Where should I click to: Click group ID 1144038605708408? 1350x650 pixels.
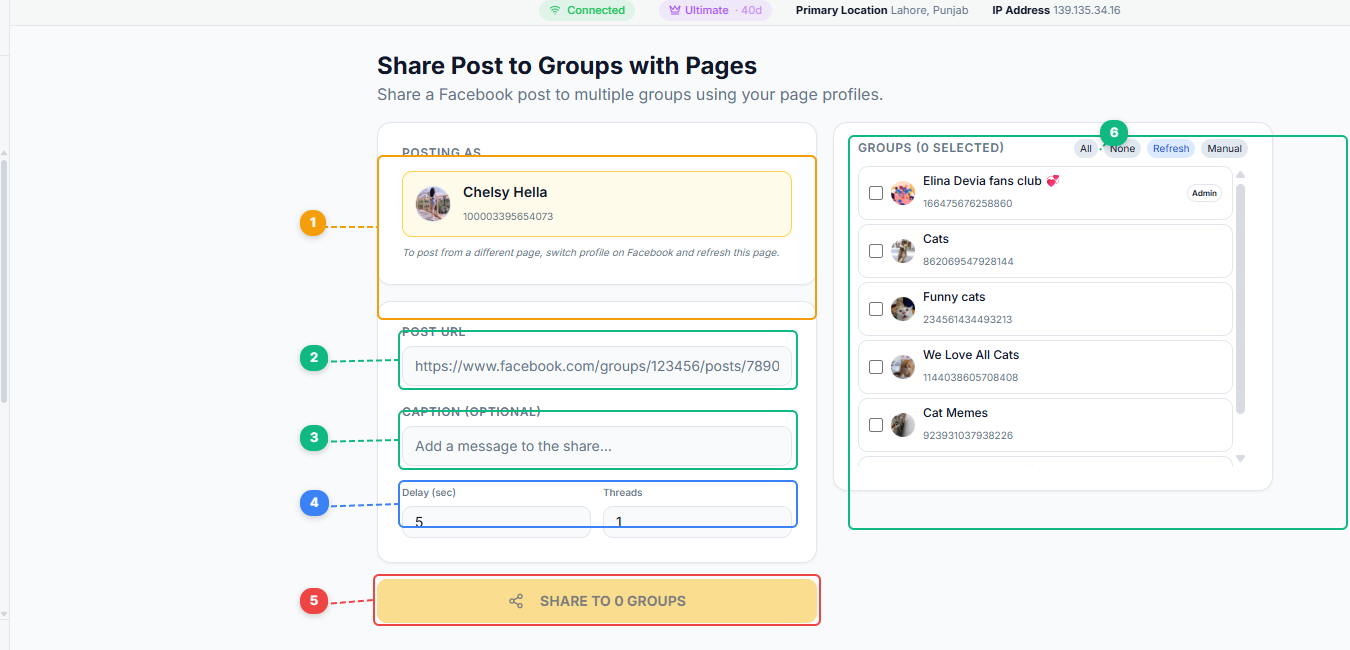click(x=970, y=377)
